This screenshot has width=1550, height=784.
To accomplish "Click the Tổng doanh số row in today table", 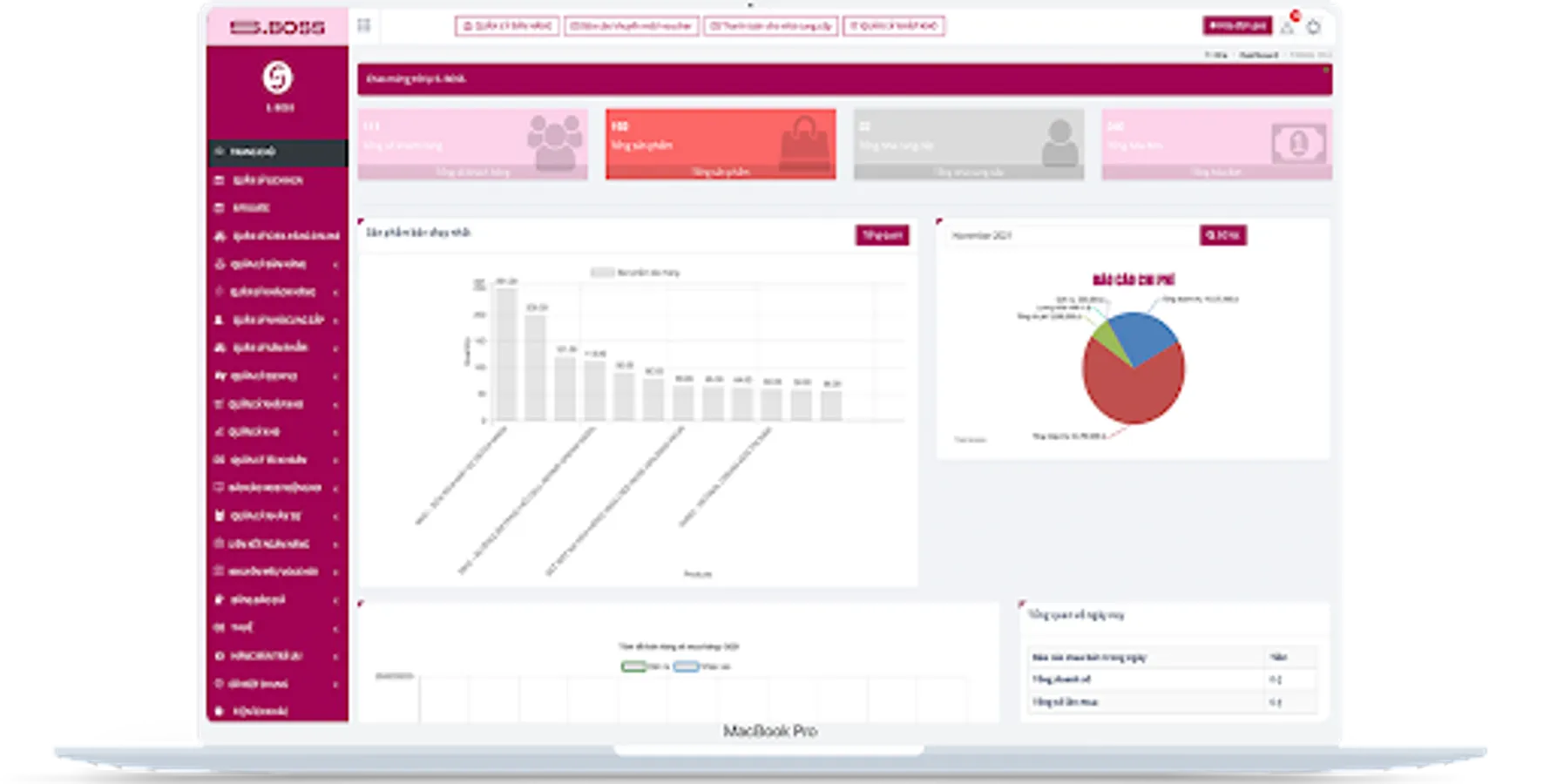I will [1173, 679].
